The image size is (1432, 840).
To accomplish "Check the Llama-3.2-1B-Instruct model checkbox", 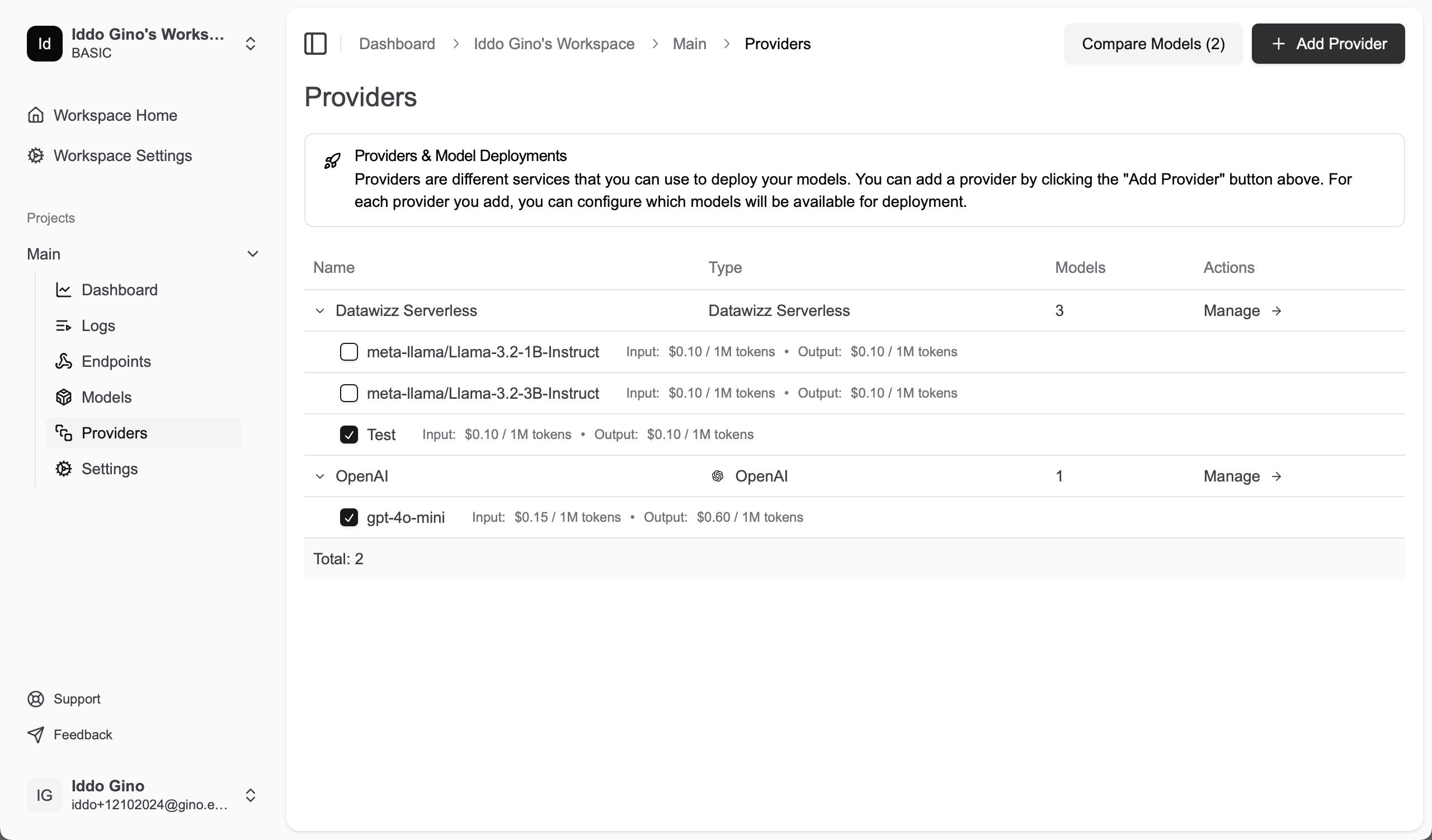I will tap(349, 352).
